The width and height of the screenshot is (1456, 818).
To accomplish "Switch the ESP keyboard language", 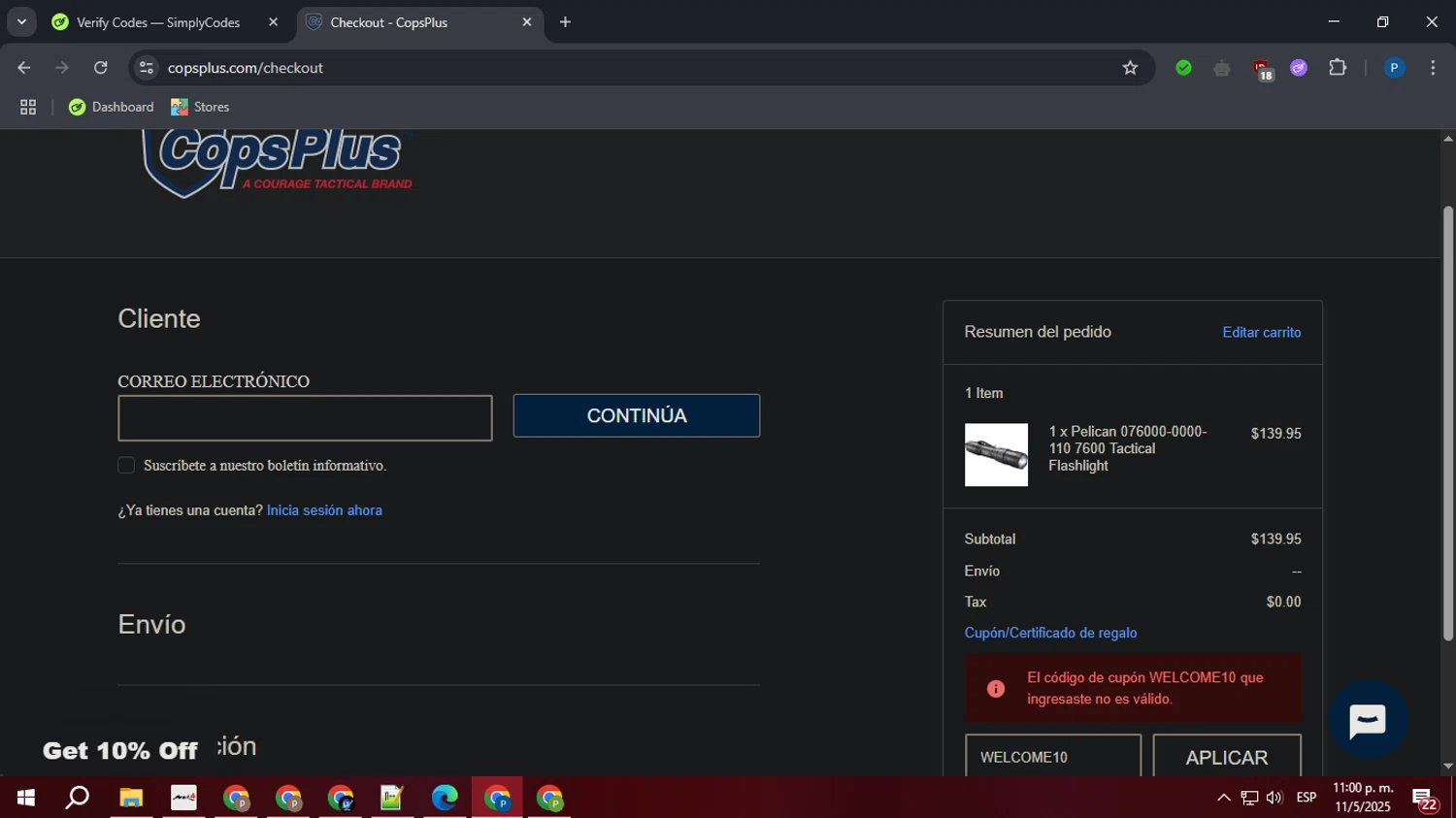I will pos(1307,798).
